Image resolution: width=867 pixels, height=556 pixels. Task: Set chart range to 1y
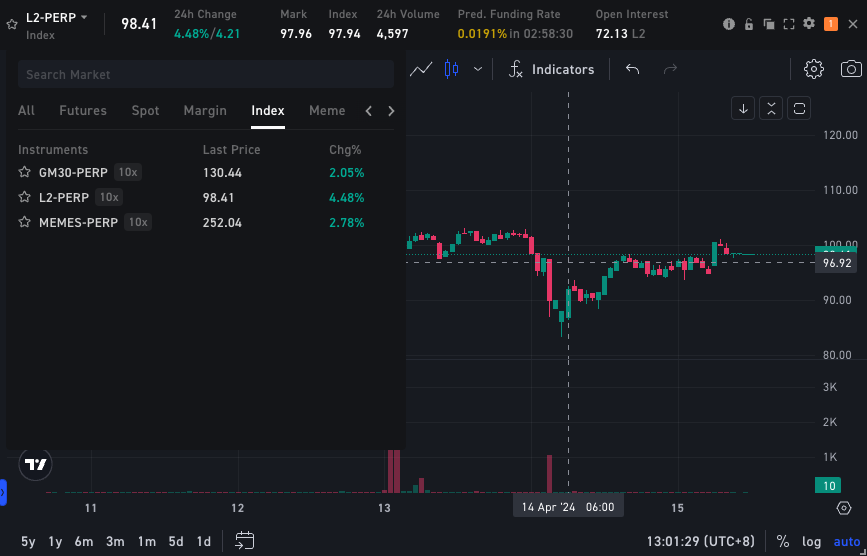55,542
